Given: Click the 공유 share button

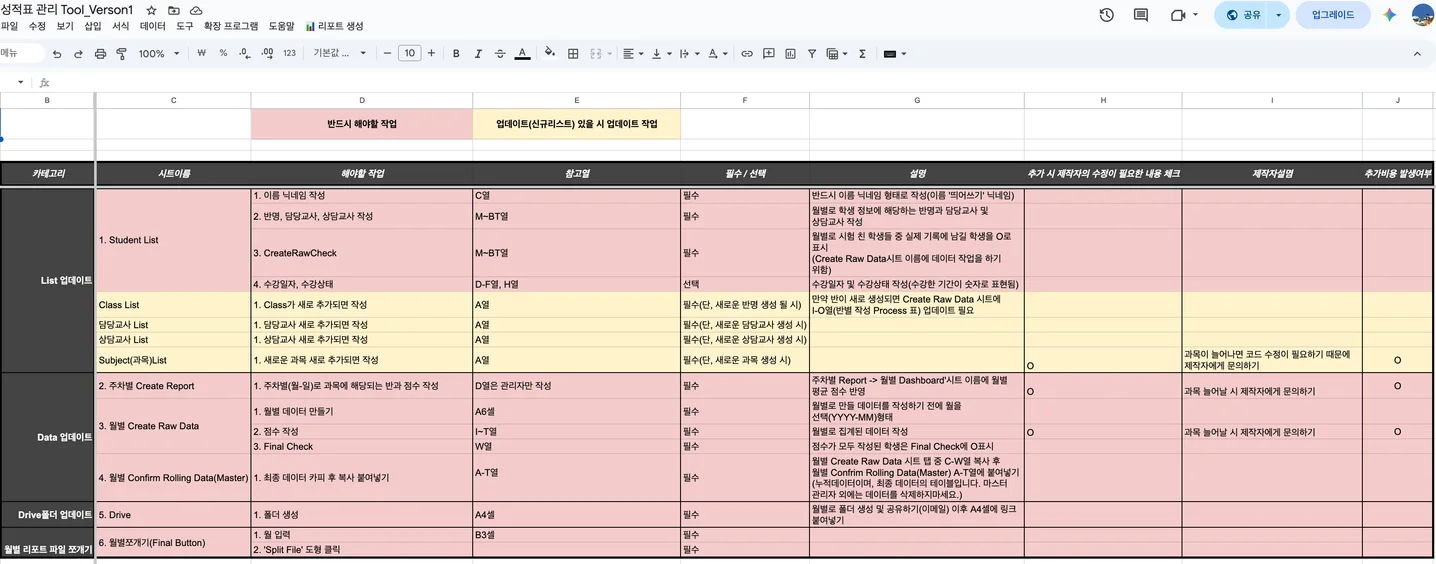Looking at the screenshot, I should click(1243, 15).
